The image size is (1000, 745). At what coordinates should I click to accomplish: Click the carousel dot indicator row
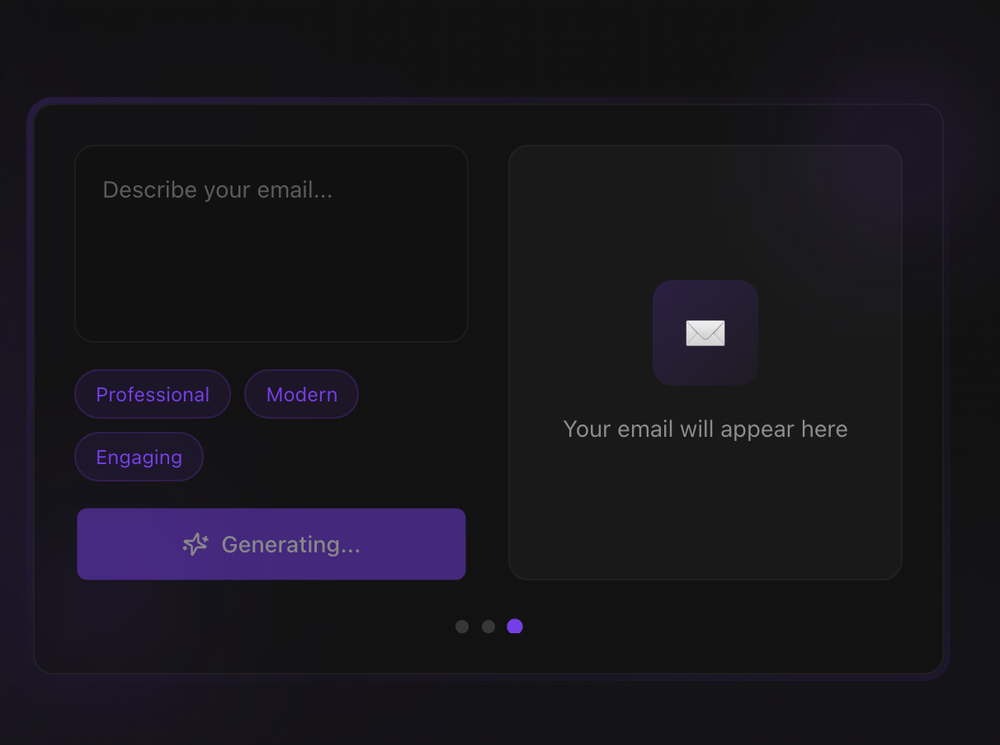pyautogui.click(x=488, y=626)
